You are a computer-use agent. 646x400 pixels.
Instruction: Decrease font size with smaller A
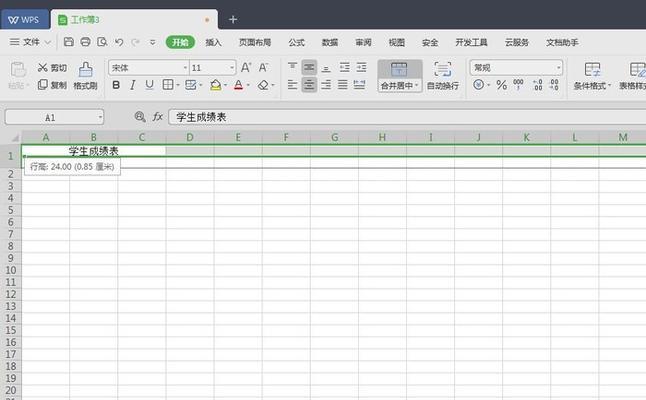click(x=263, y=68)
